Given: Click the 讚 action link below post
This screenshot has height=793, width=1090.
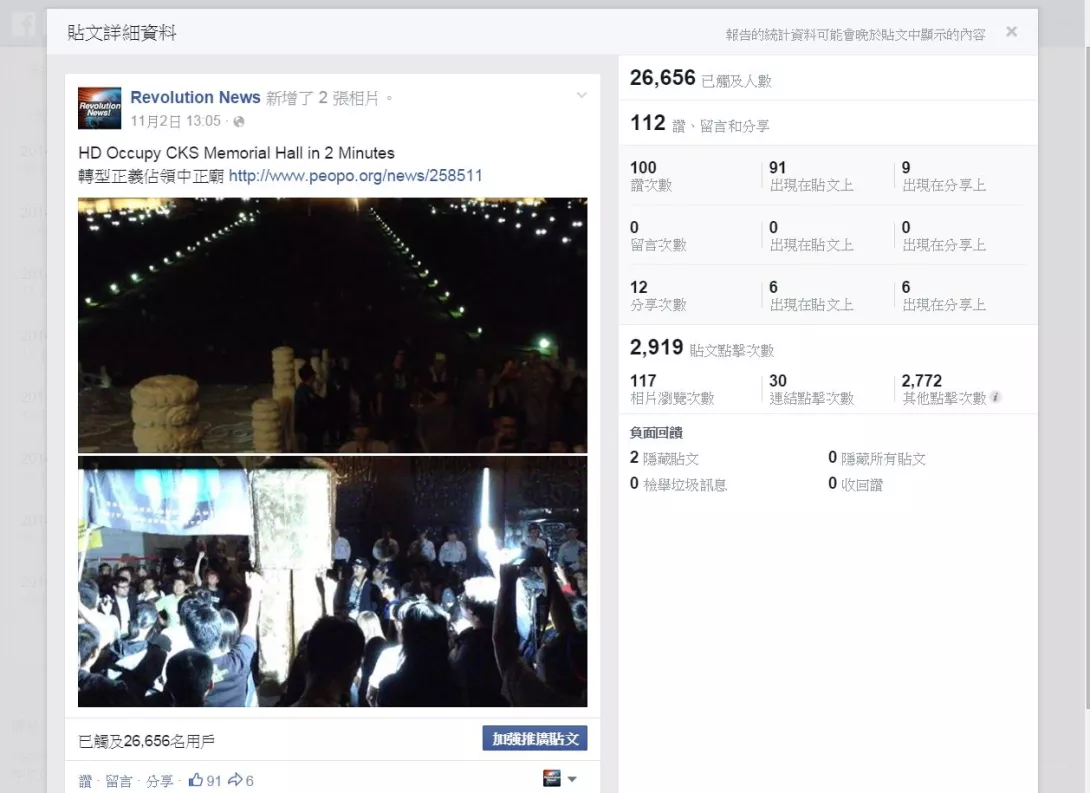Looking at the screenshot, I should [x=85, y=780].
